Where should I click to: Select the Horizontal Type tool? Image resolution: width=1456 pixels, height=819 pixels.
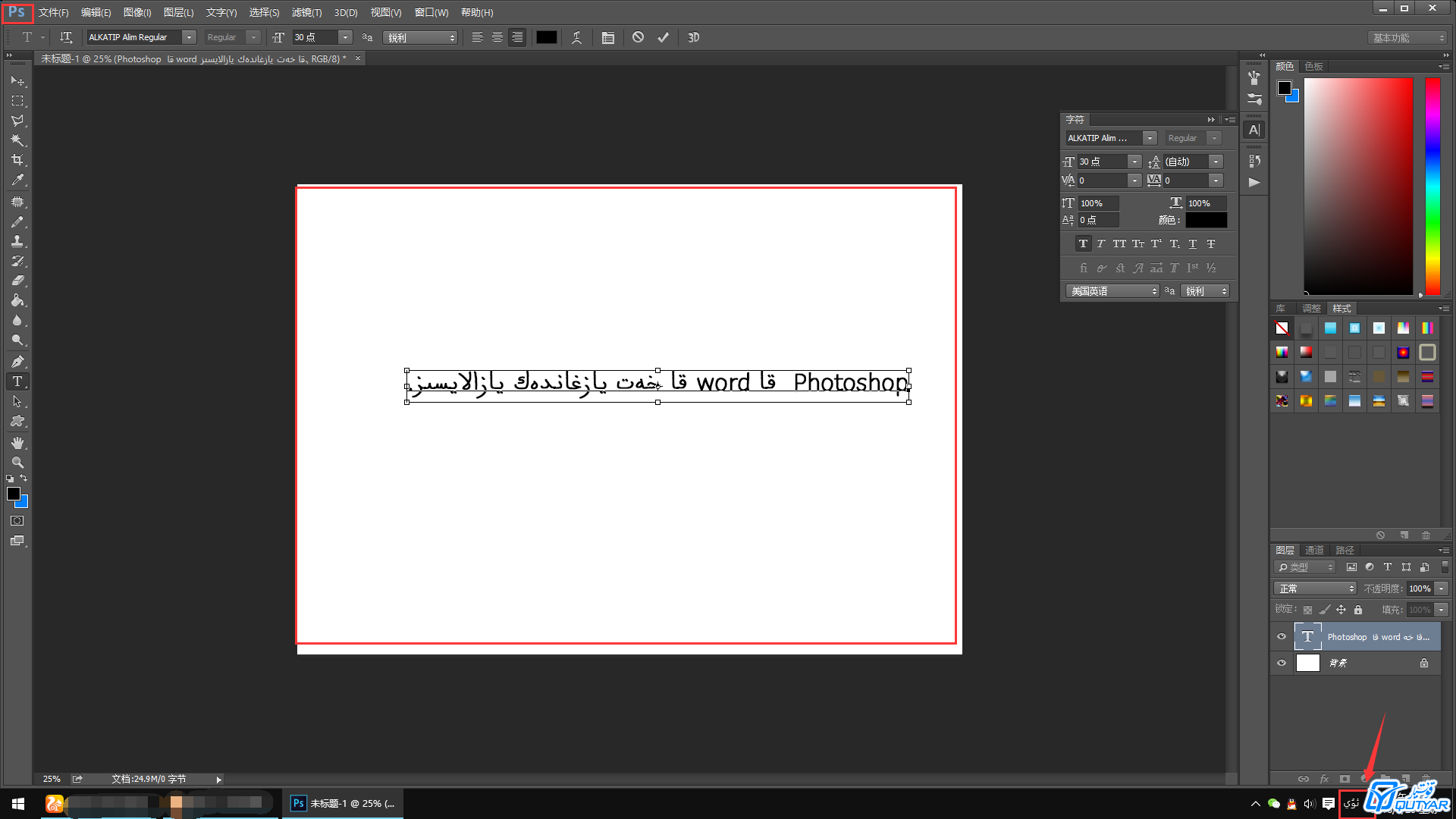point(17,381)
